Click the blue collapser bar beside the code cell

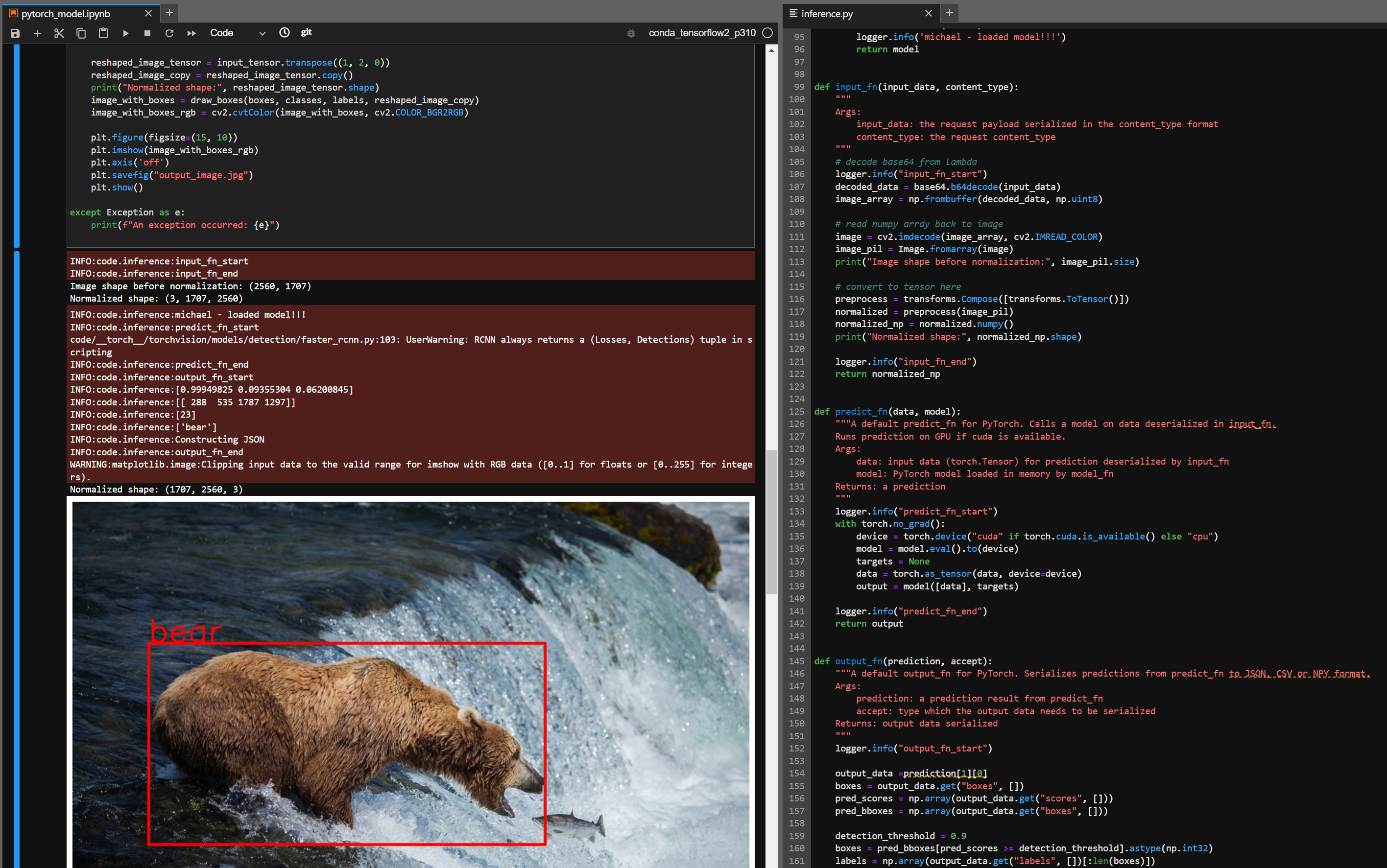[17, 146]
